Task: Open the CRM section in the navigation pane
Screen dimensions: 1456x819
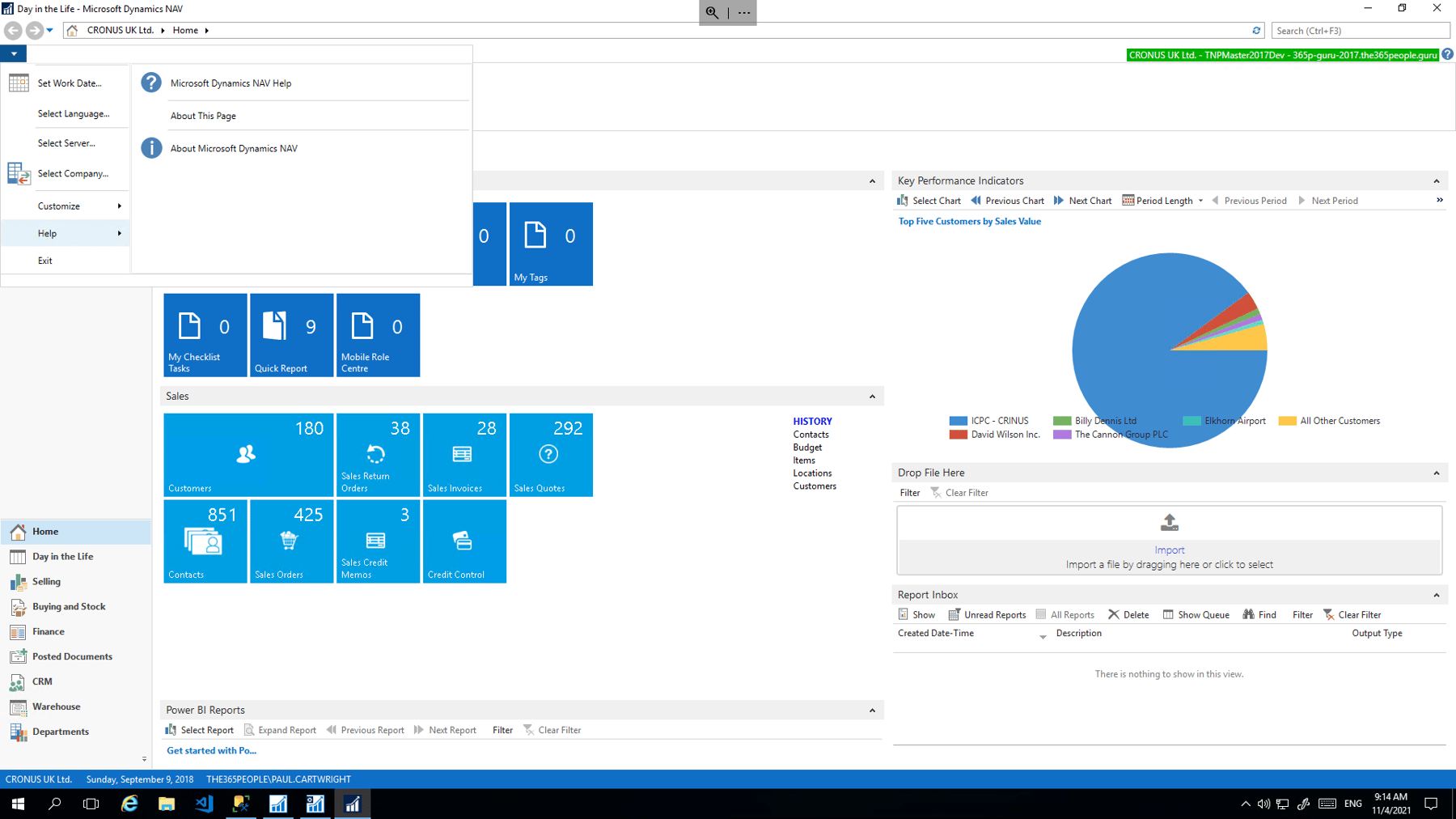Action: click(41, 682)
